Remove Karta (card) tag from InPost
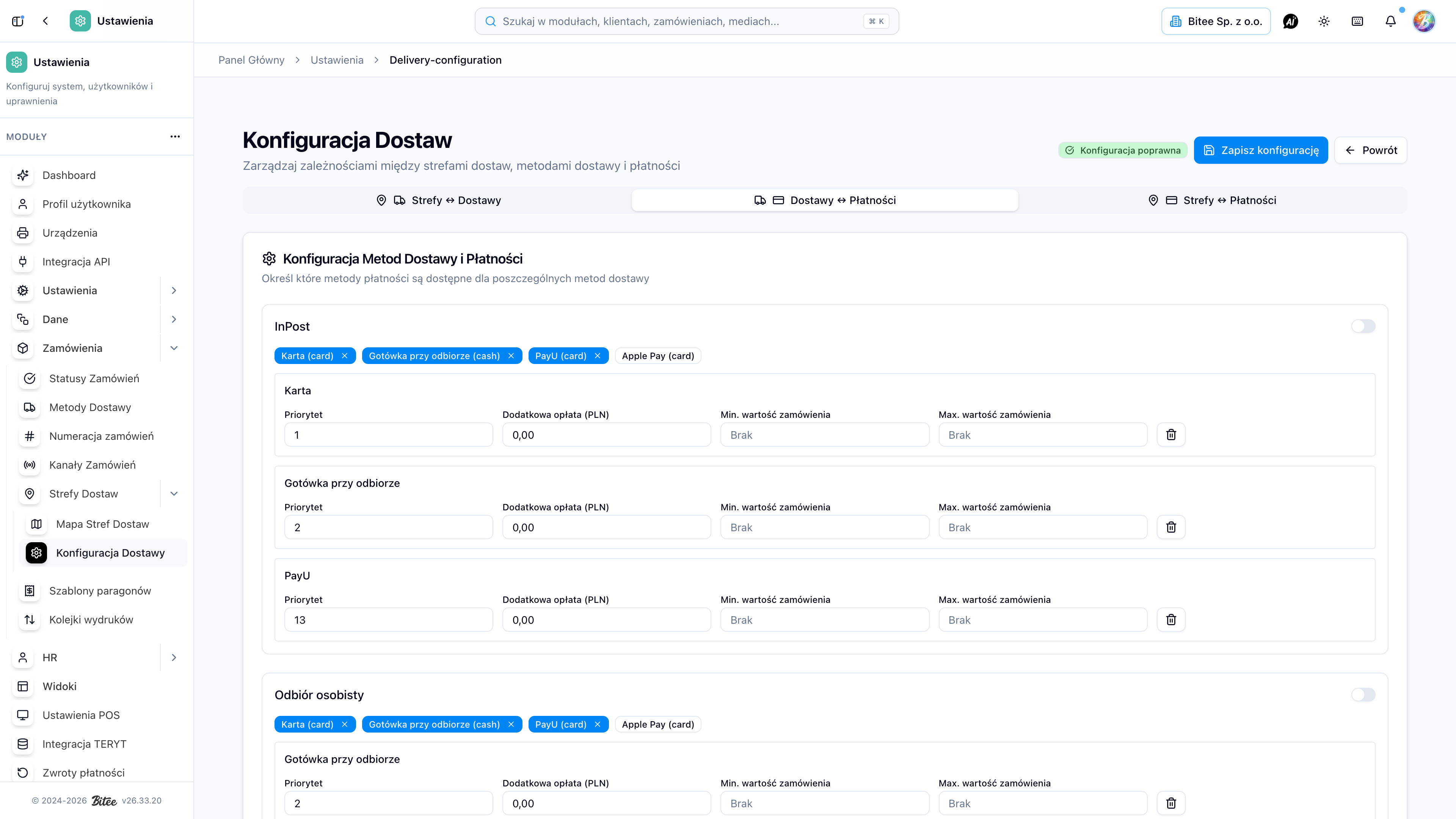 (345, 356)
